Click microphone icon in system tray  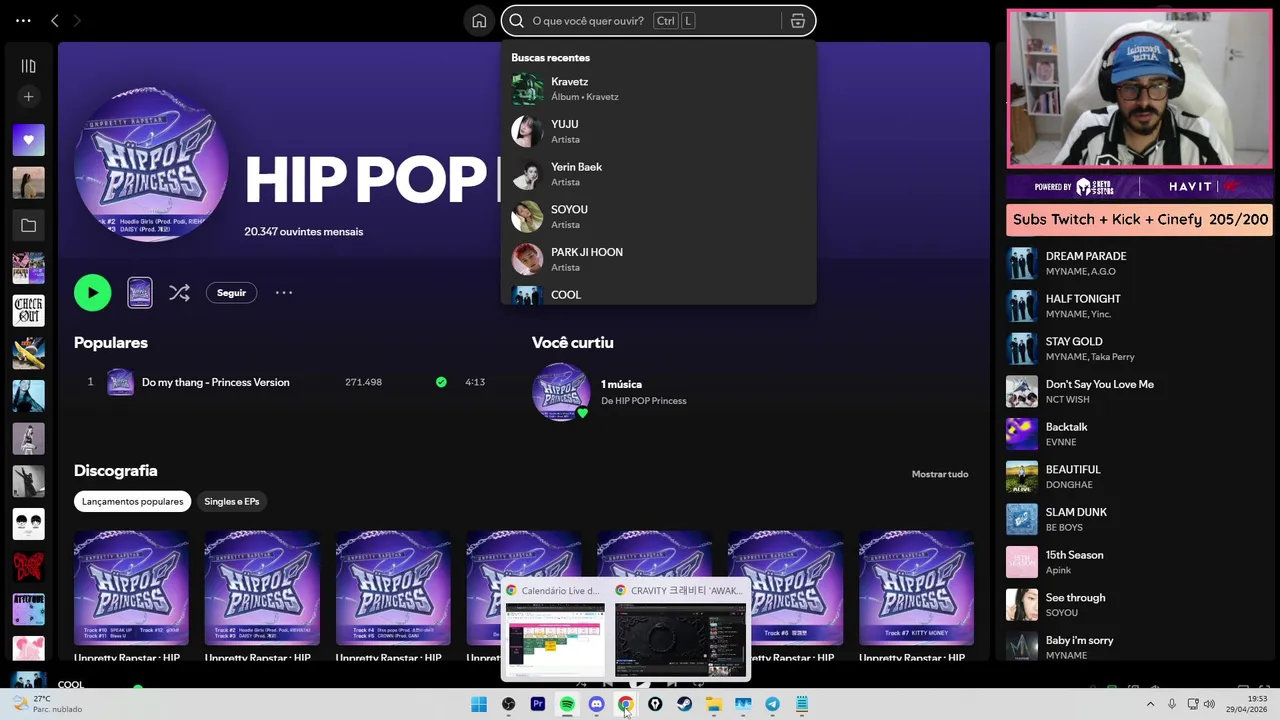pyautogui.click(x=1172, y=704)
